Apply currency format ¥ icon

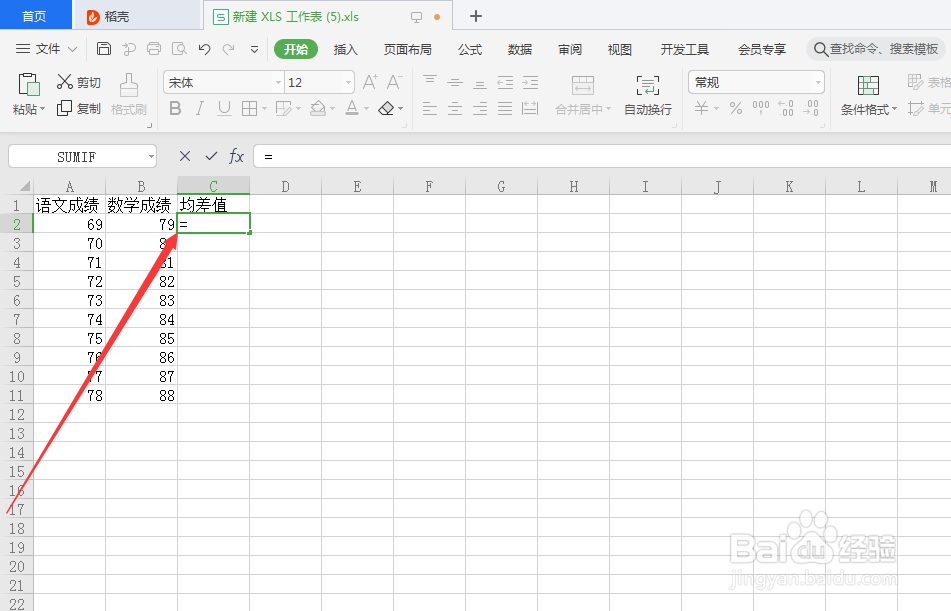[702, 109]
